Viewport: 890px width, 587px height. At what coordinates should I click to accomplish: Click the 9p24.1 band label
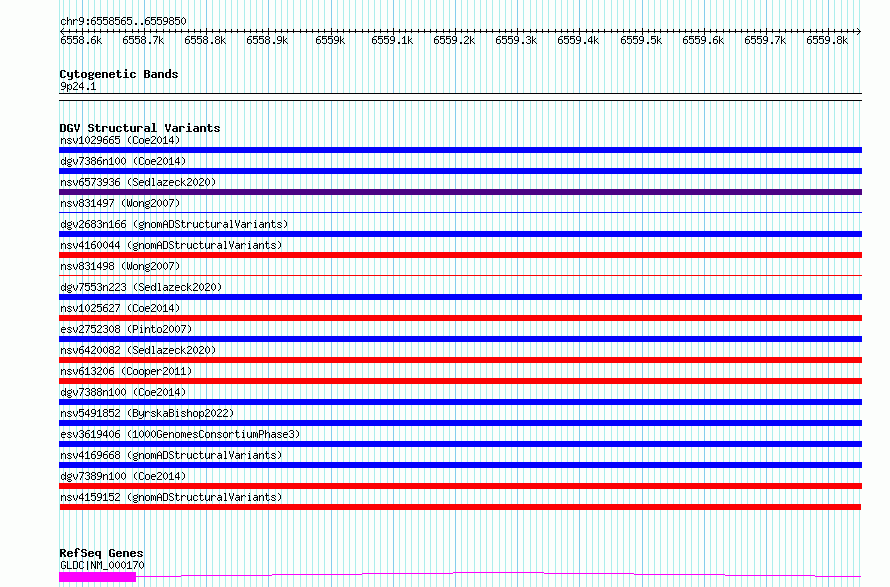pyautogui.click(x=78, y=86)
